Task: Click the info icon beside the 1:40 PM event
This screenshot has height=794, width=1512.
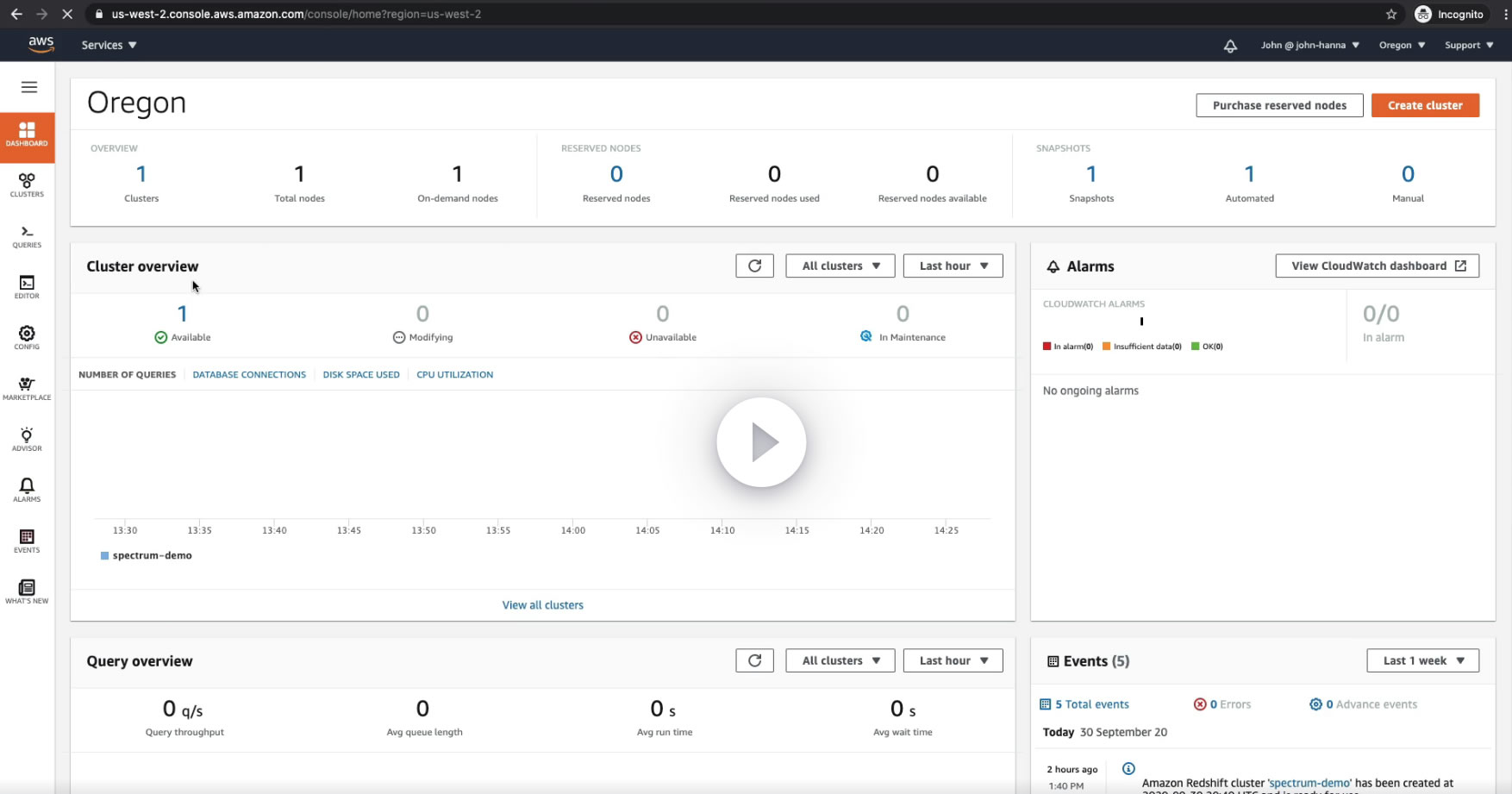Action: click(x=1128, y=768)
